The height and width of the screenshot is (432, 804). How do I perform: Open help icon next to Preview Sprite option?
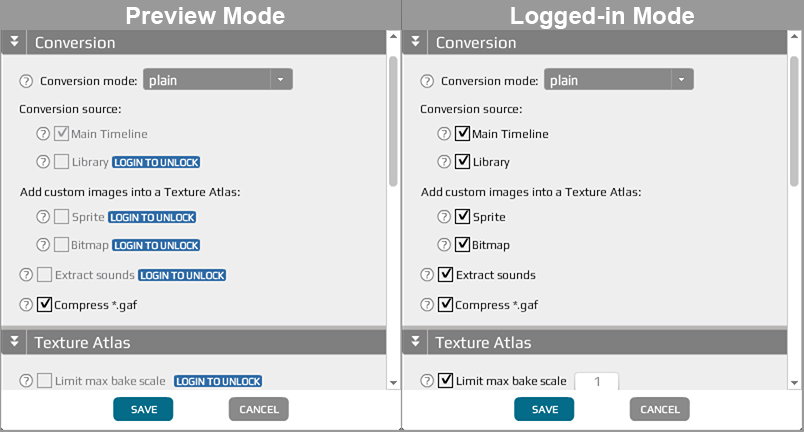point(43,217)
